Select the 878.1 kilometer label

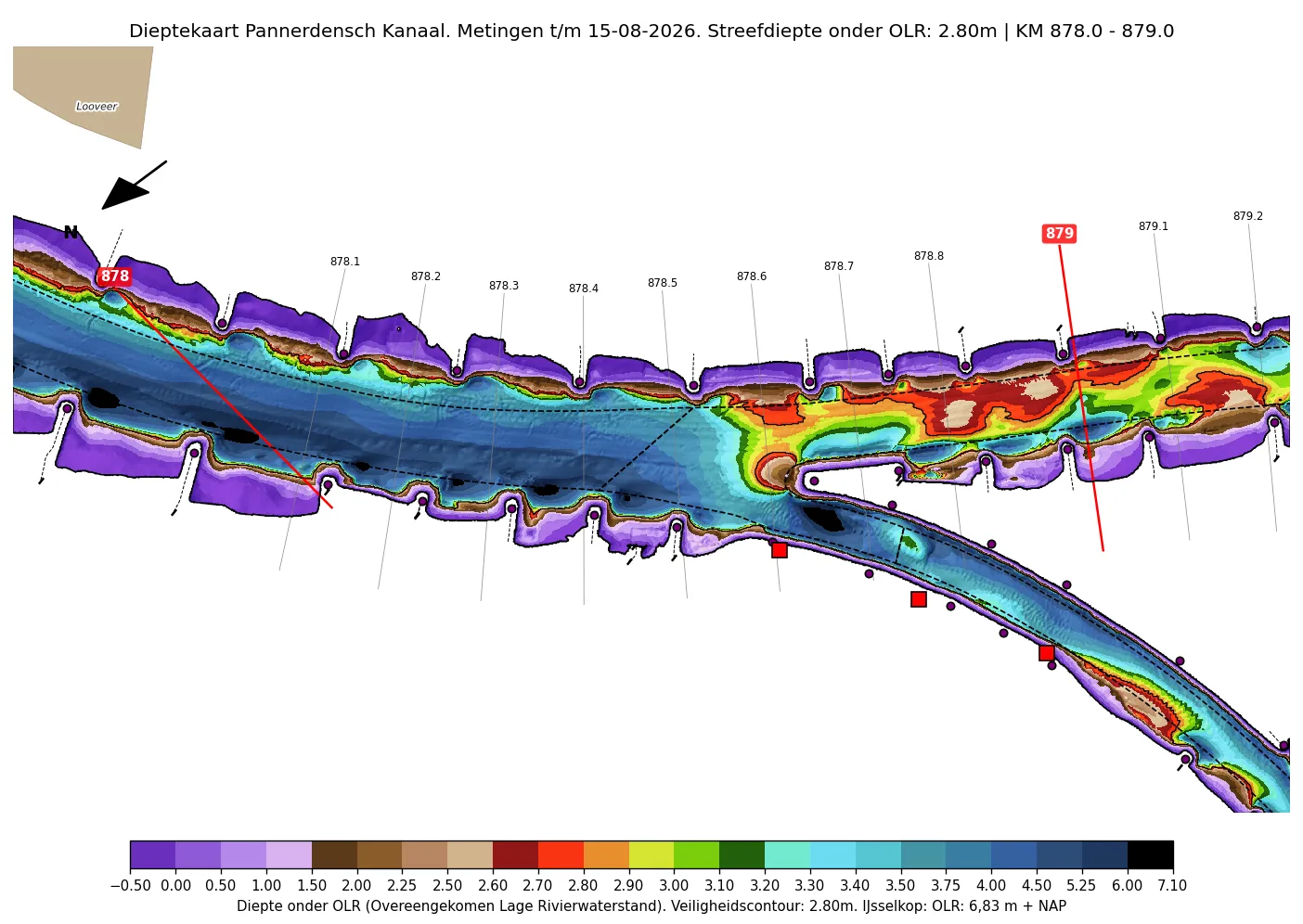point(345,262)
